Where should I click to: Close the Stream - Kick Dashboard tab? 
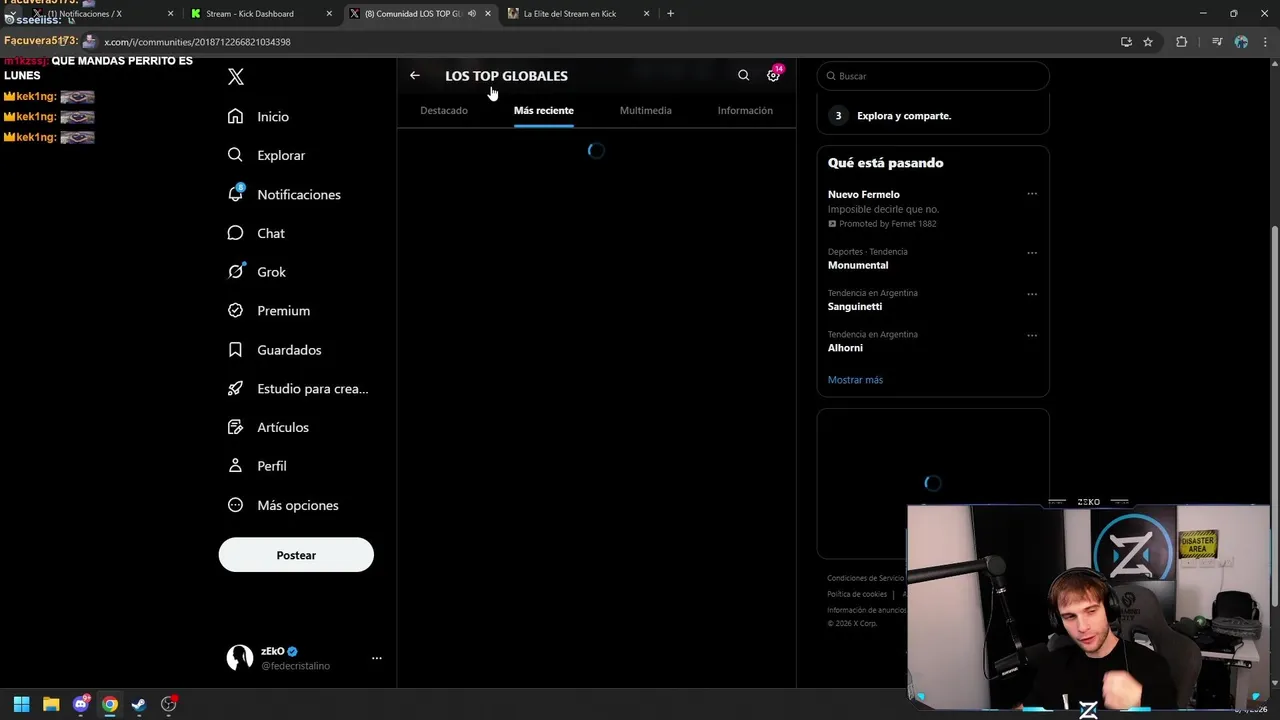click(x=329, y=14)
